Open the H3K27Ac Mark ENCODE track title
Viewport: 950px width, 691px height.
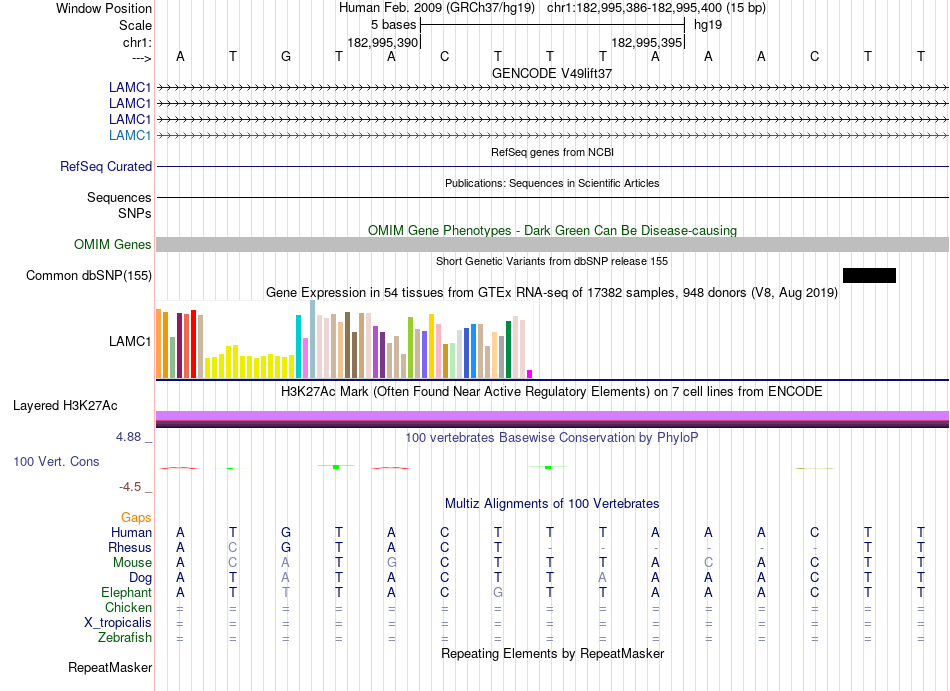[552, 391]
